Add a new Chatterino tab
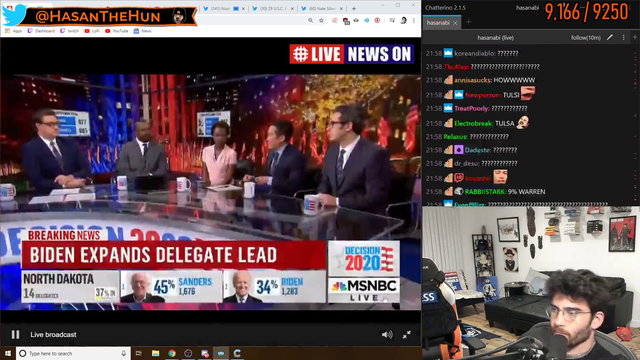The width and height of the screenshot is (640, 360). tap(469, 22)
